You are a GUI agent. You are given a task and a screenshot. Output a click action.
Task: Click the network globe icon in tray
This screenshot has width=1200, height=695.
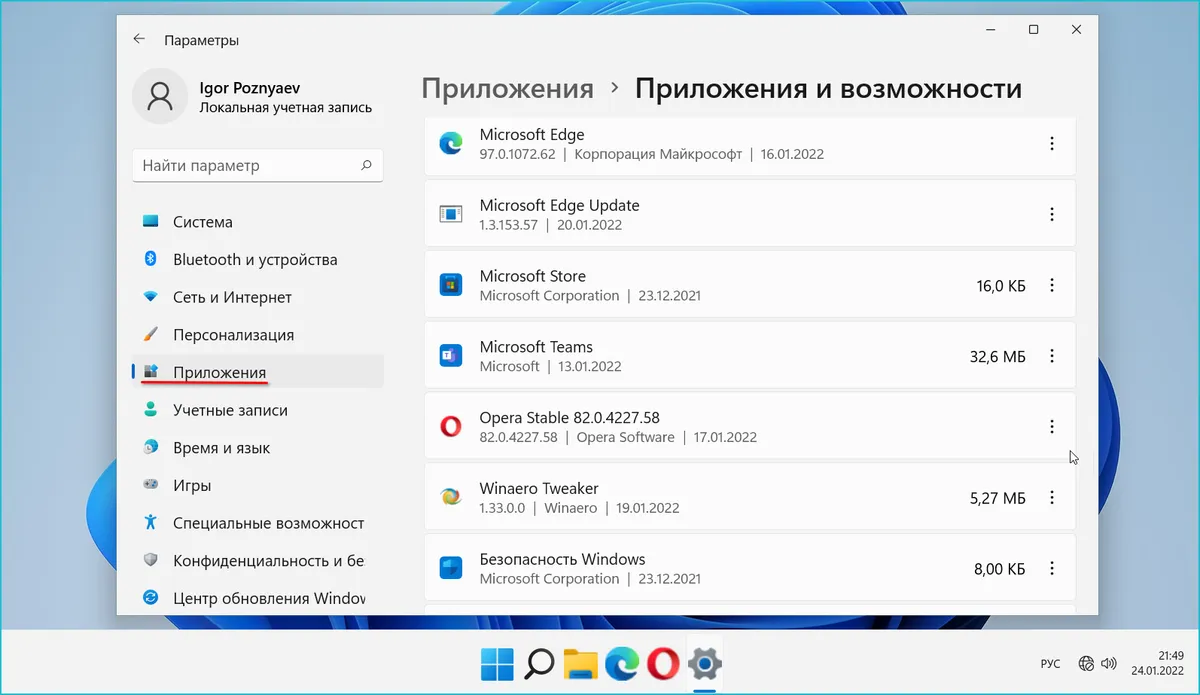pos(1086,663)
